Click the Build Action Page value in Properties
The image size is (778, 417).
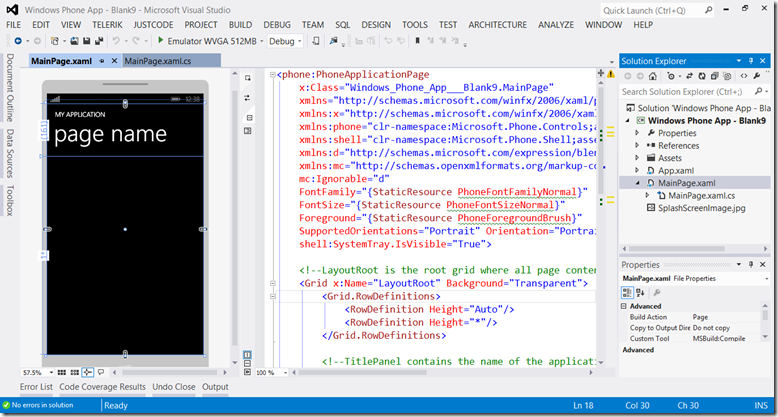(x=724, y=317)
